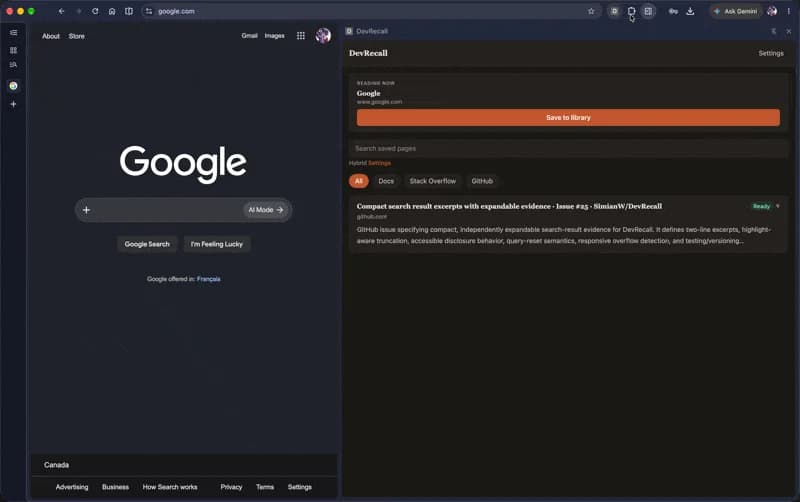Viewport: 800px width, 502px height.
Task: Open the Store link on Google
Action: (x=77, y=36)
